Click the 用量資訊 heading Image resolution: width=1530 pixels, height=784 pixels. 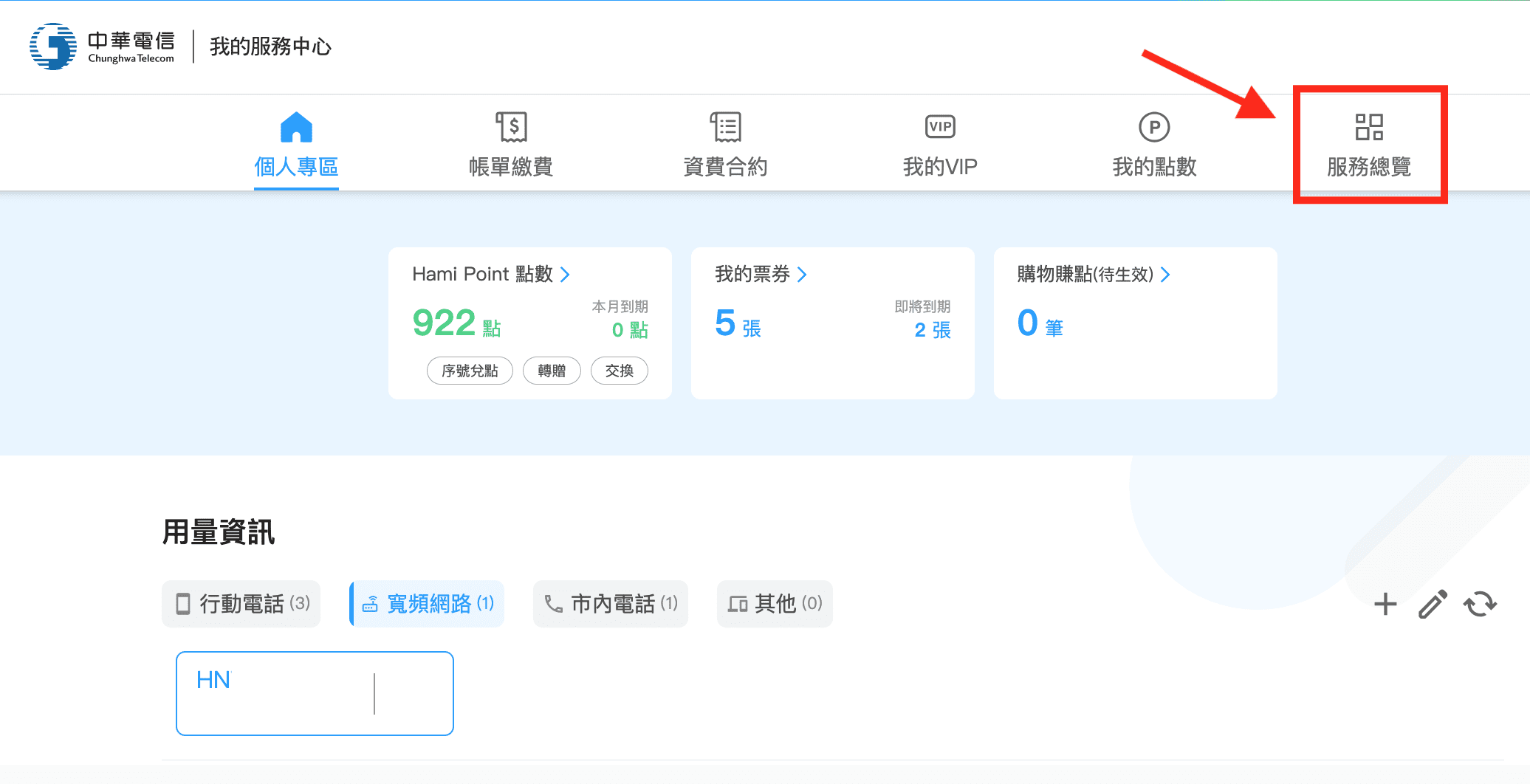point(219,532)
